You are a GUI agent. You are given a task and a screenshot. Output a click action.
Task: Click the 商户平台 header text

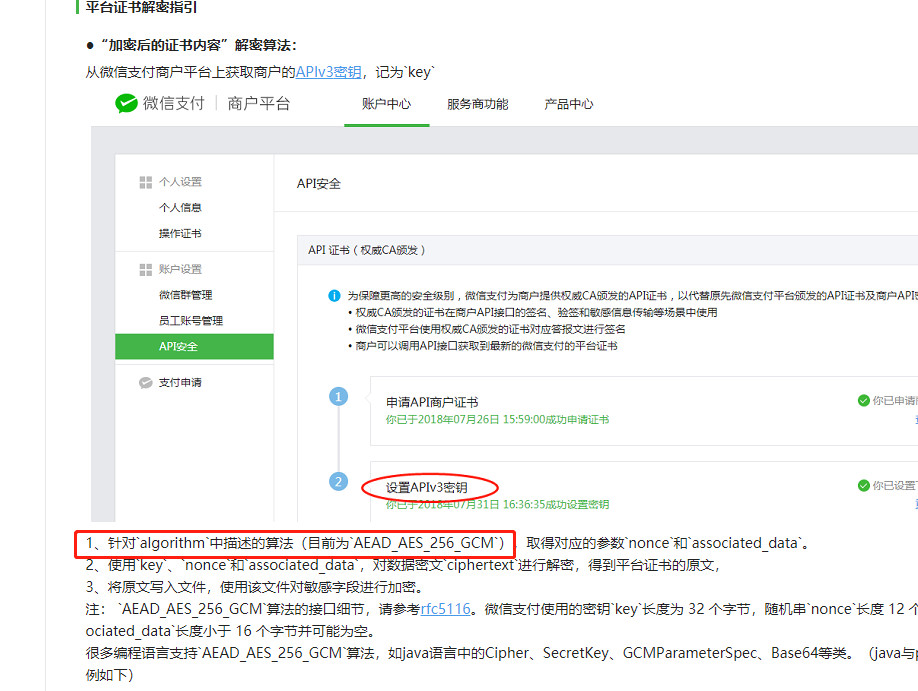(x=259, y=104)
